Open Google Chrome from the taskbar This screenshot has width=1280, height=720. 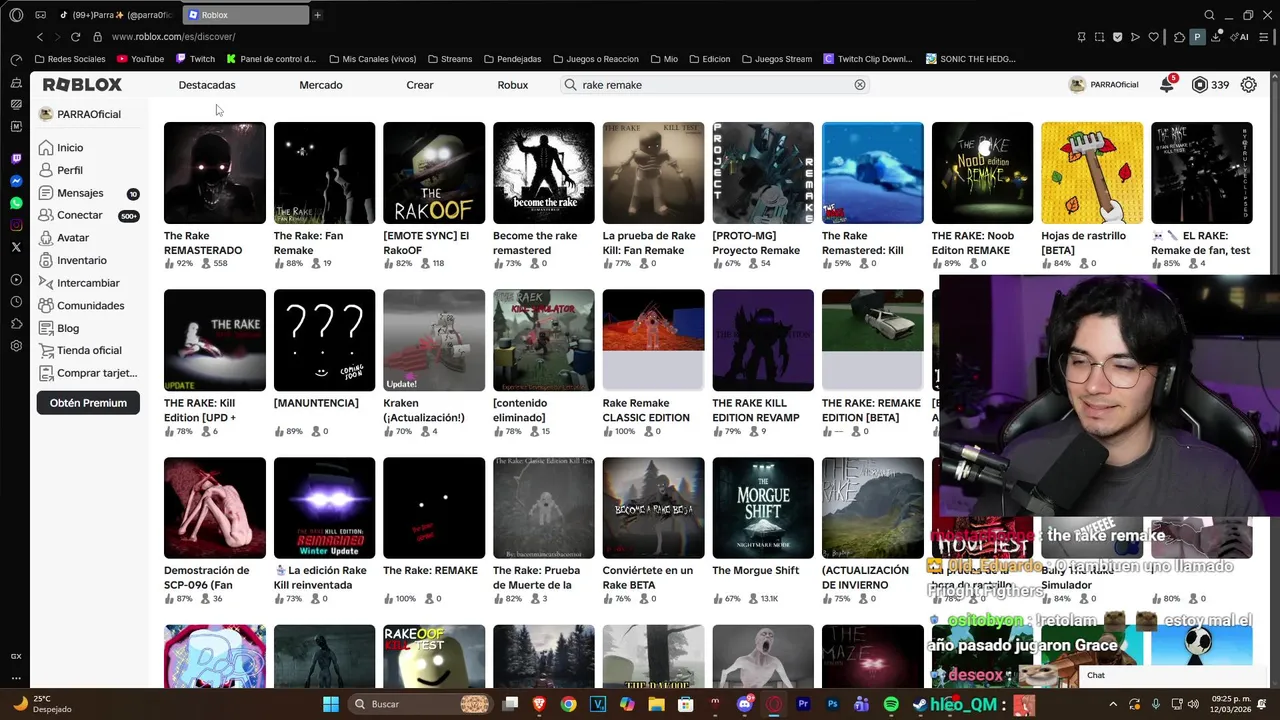coord(568,704)
